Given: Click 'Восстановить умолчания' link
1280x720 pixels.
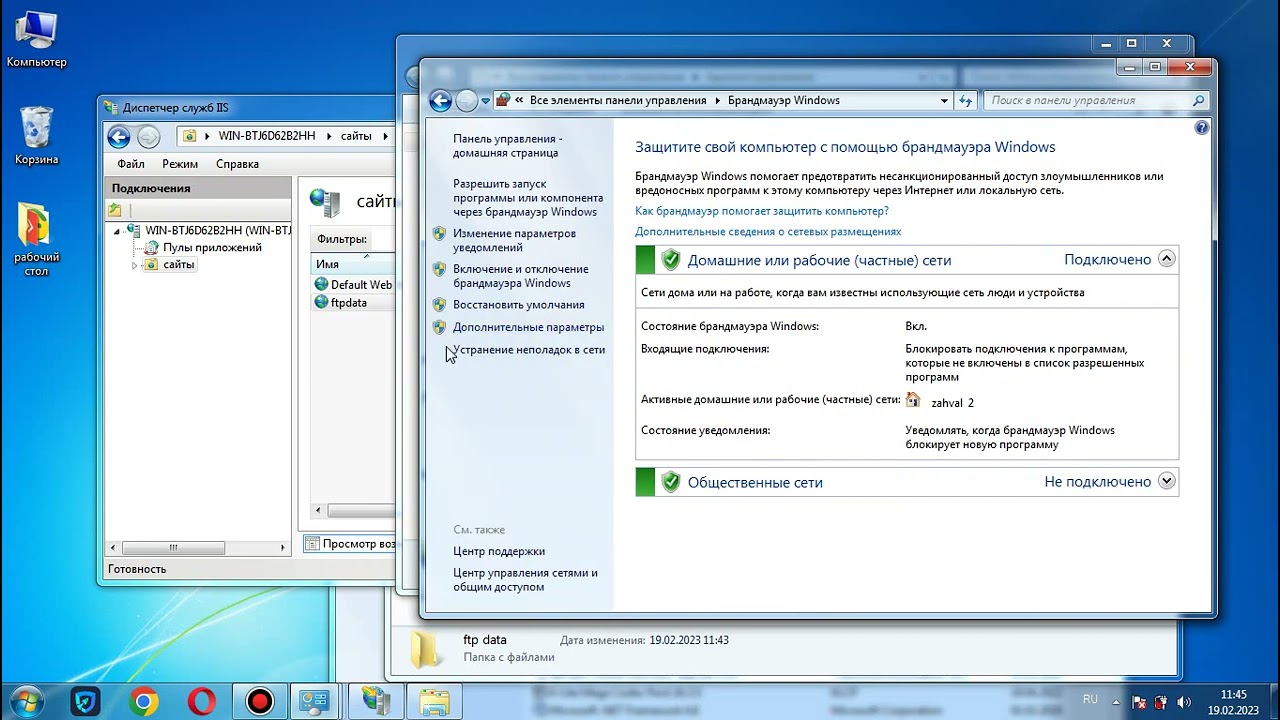Looking at the screenshot, I should [518, 305].
